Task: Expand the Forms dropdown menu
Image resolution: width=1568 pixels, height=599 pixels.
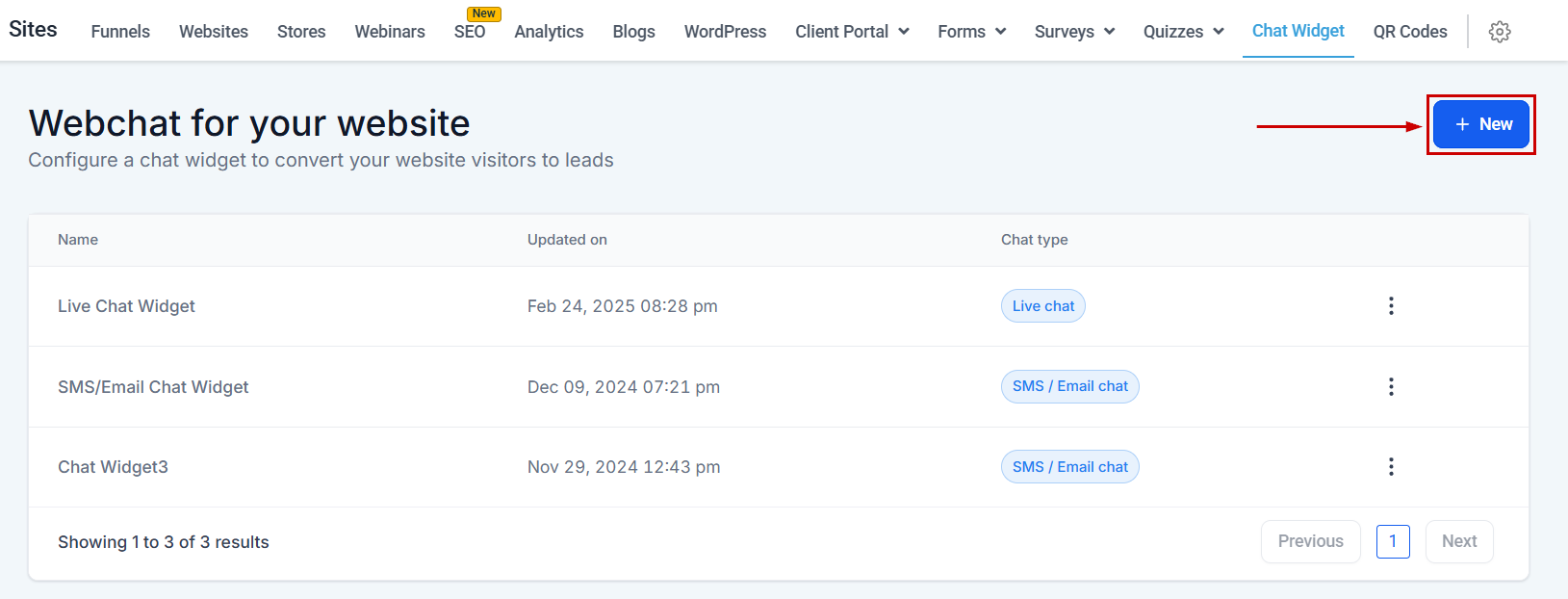Action: 971,32
